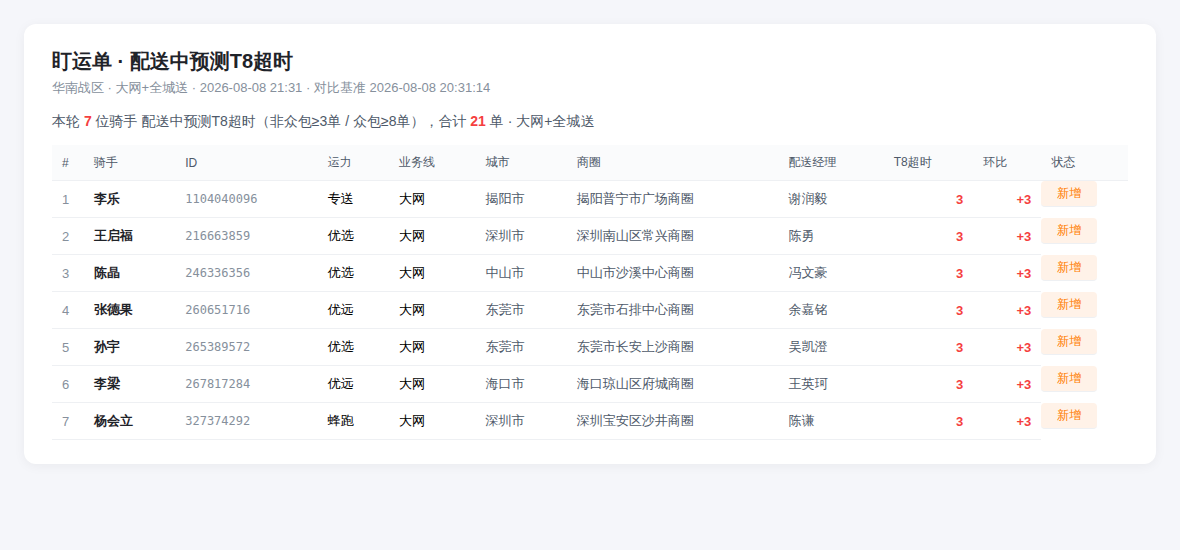1180x550 pixels.
Task: Click the 运力 column header
Action: pos(339,163)
